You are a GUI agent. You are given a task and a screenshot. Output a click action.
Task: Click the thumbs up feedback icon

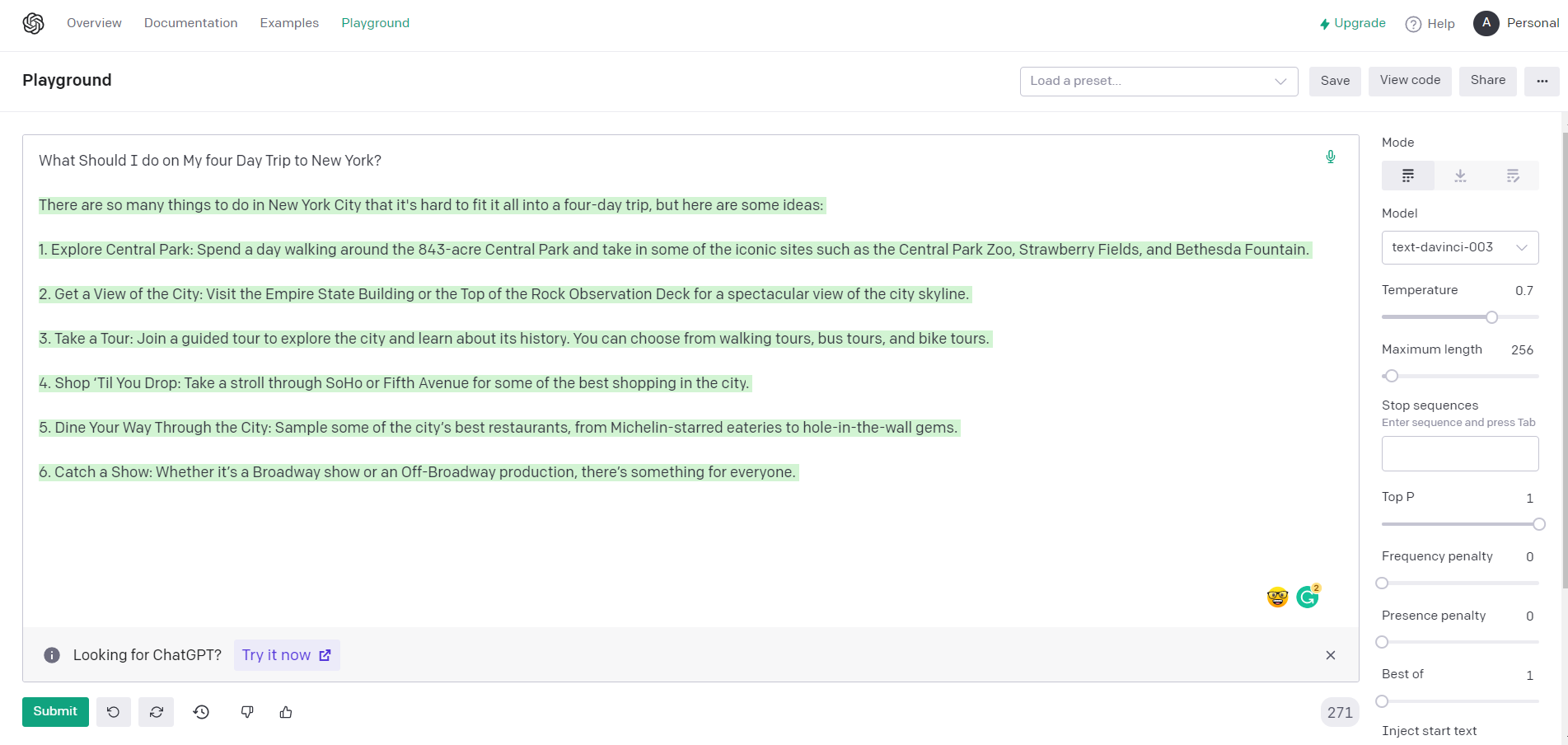tap(286, 712)
